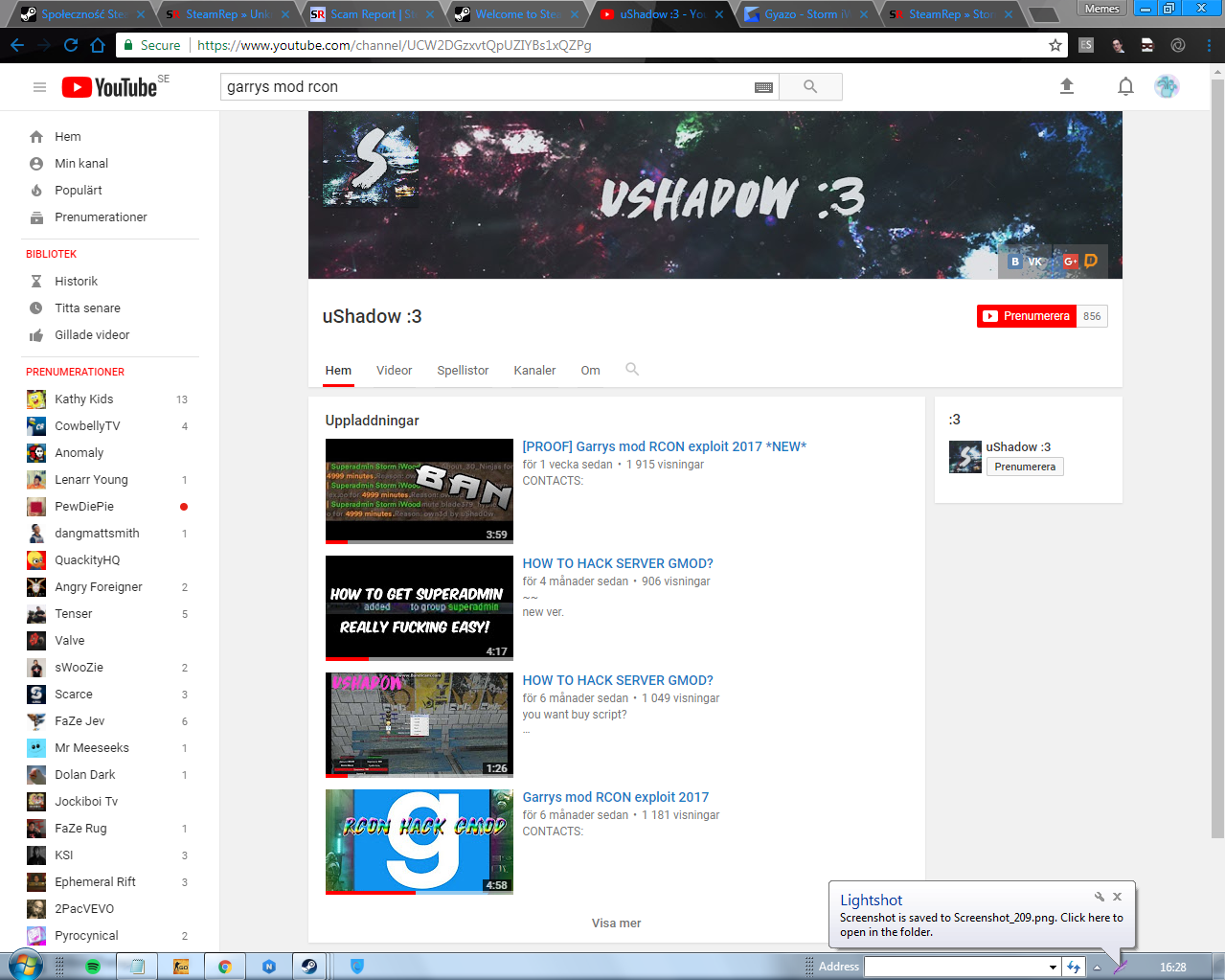Click the Lightshot settings wrench icon
The height and width of the screenshot is (980, 1225).
click(1100, 897)
